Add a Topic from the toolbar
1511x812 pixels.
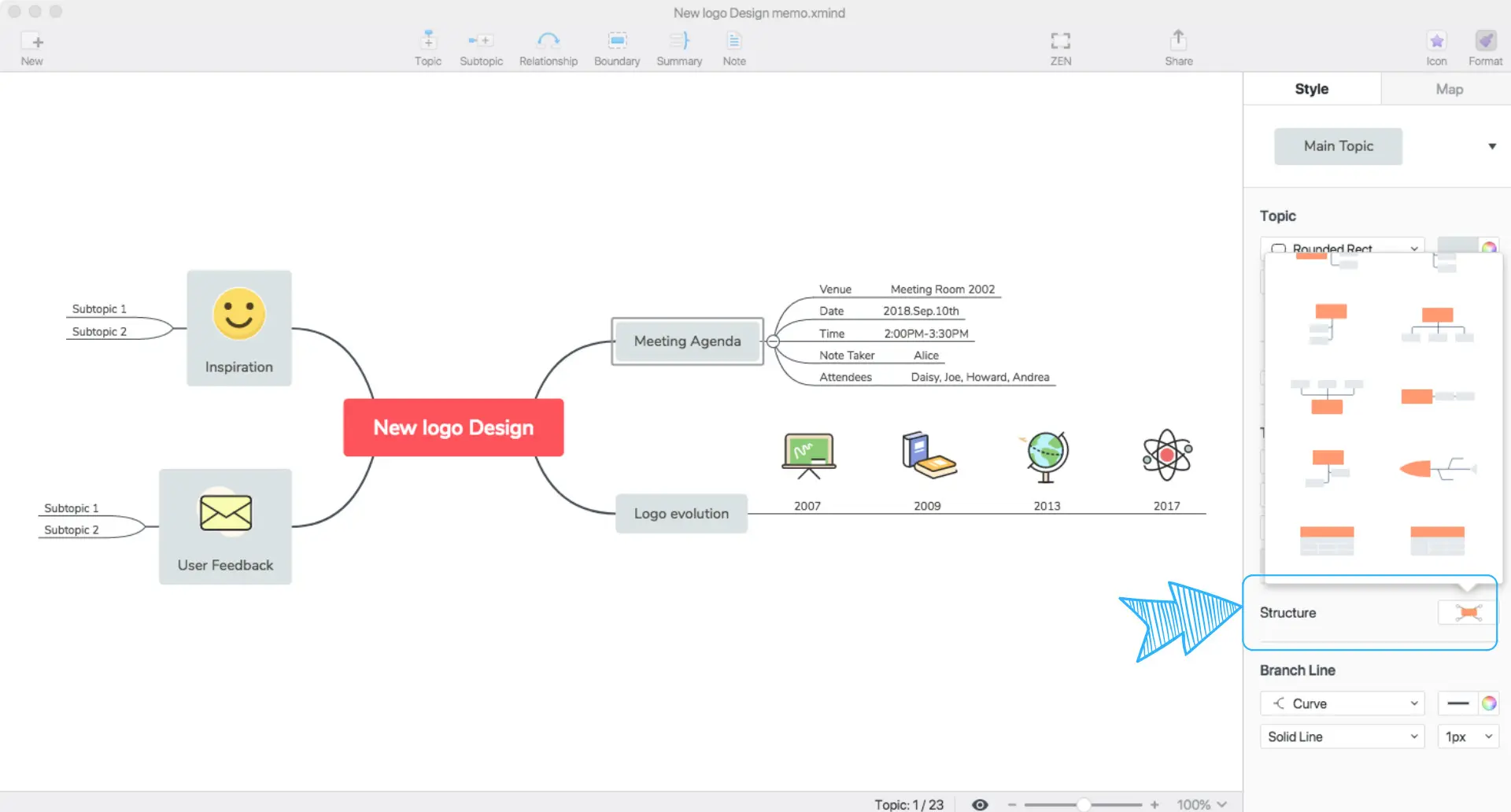coord(428,49)
